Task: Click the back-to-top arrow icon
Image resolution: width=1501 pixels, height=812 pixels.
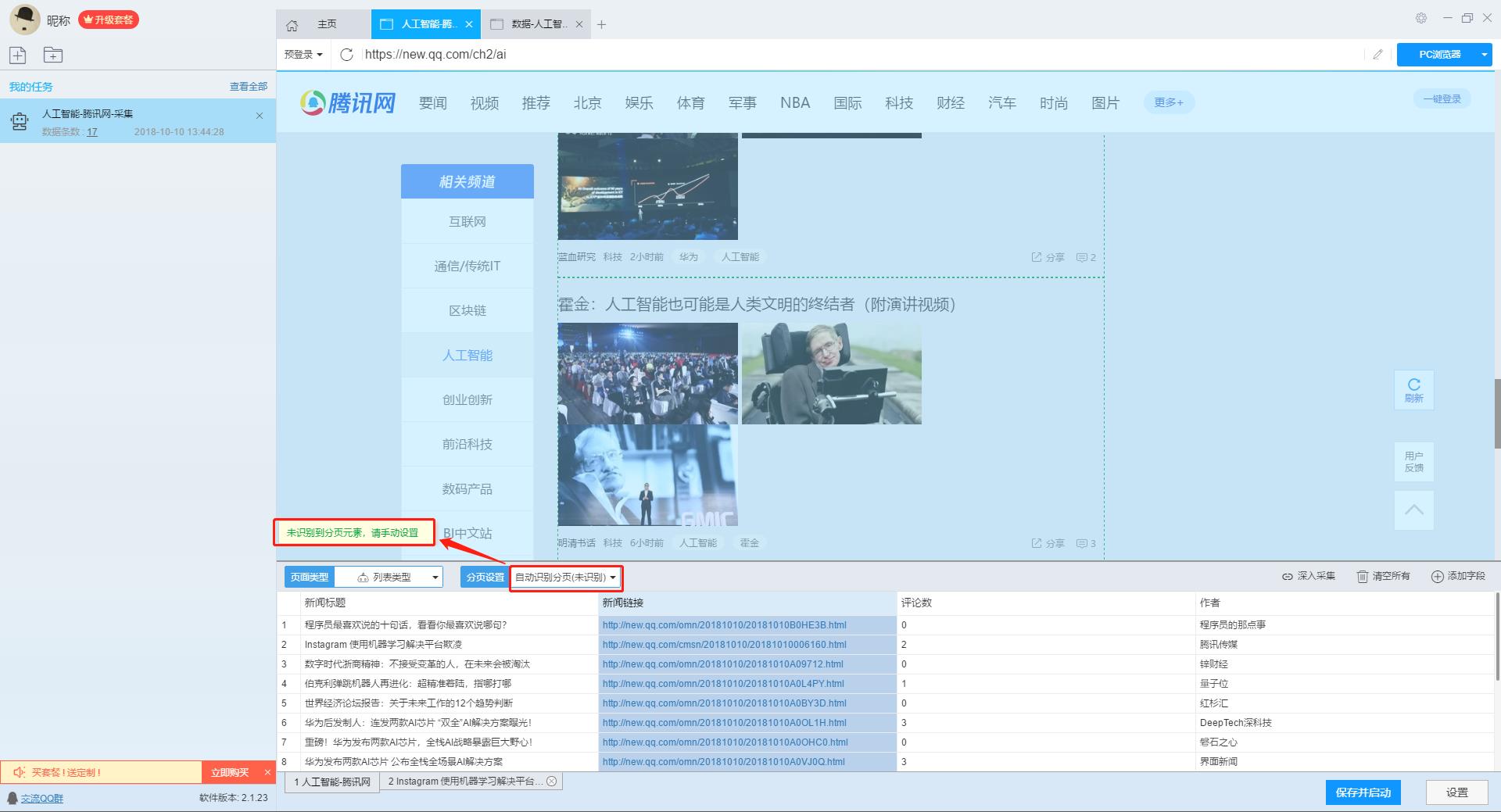Action: point(1413,510)
